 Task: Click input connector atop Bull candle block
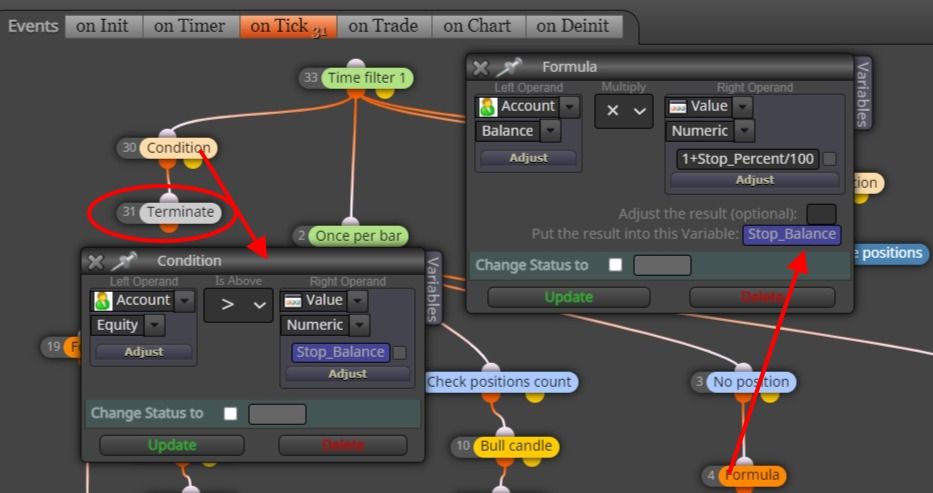[505, 432]
